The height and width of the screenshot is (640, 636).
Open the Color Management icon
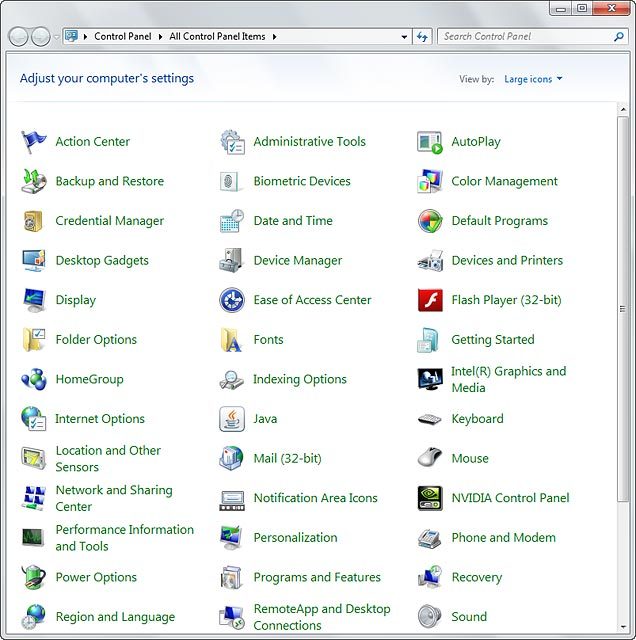430,181
